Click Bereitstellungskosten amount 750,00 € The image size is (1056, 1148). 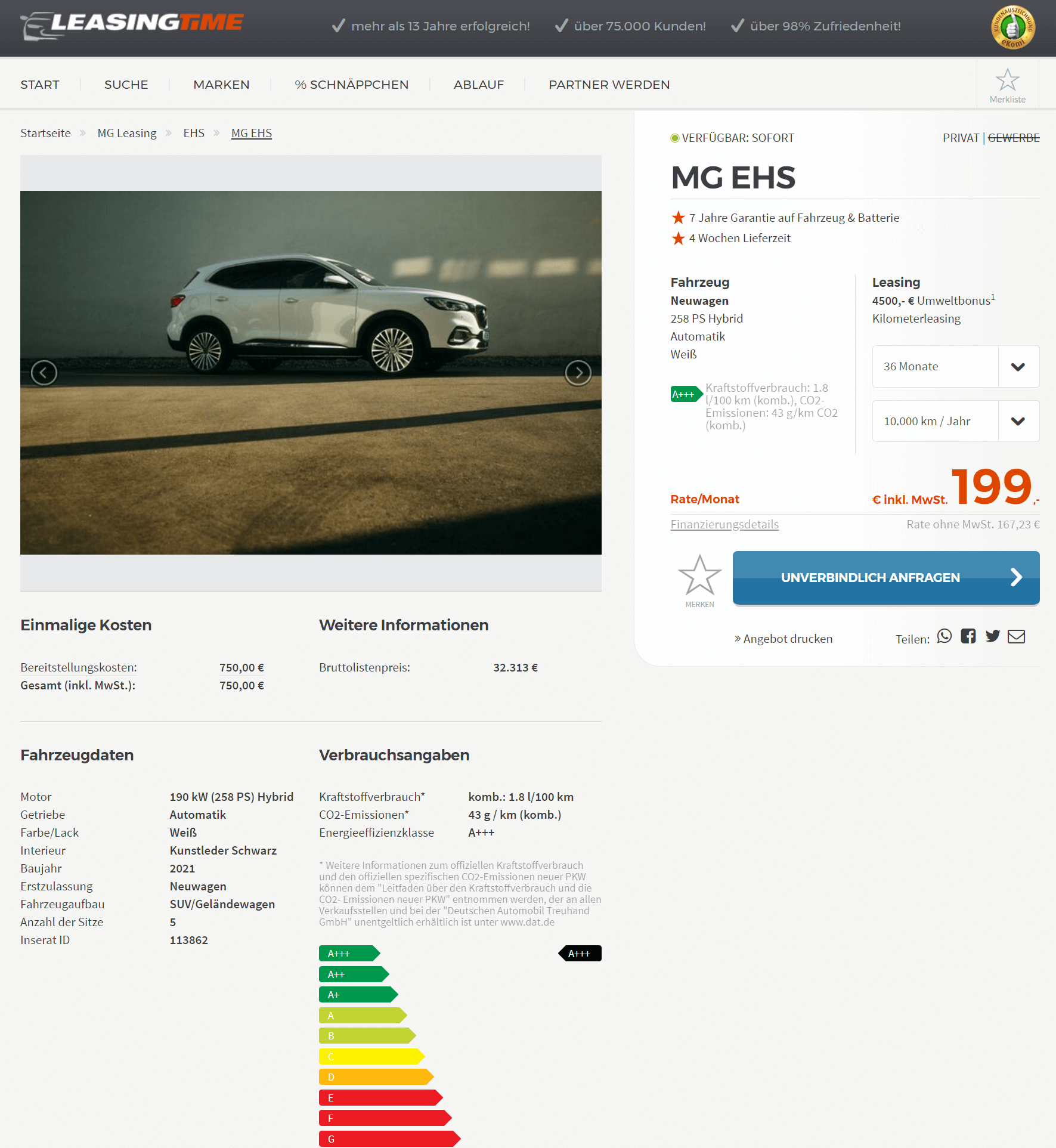(241, 667)
